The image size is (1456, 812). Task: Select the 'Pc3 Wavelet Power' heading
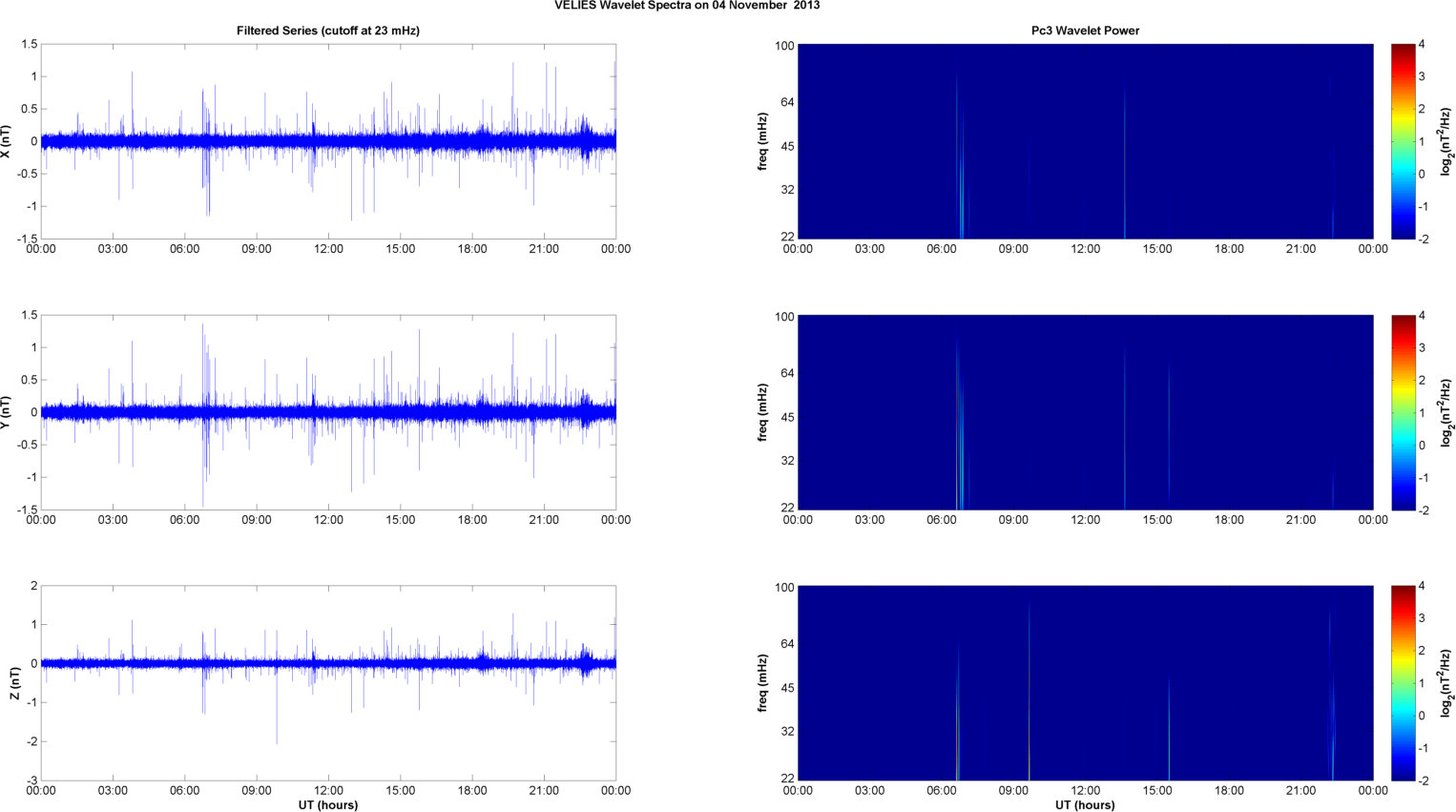pyautogui.click(x=1085, y=31)
